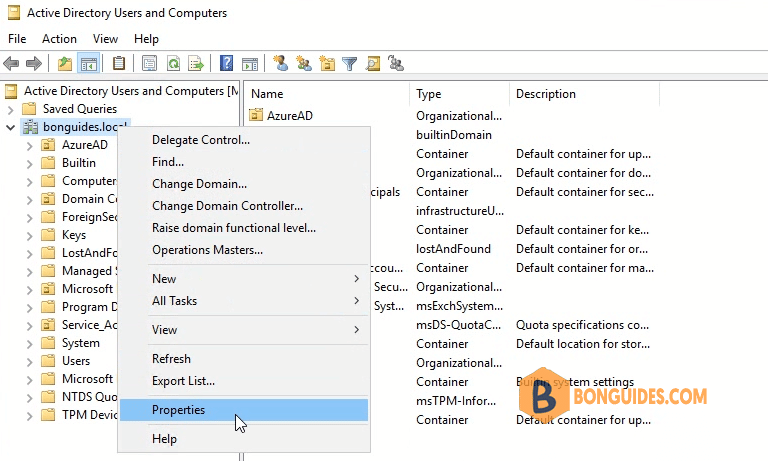Click the green Refresh toolbar icon
768x461 pixels.
173,64
